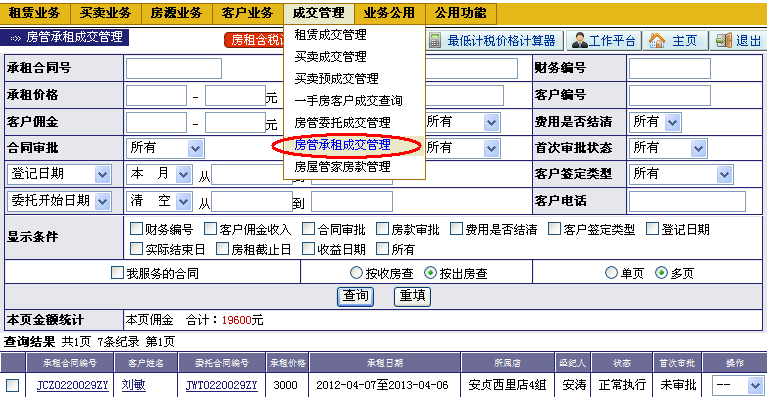Screen dimensions: 767x397
Task: Click the 查询 button
Action: [355, 296]
